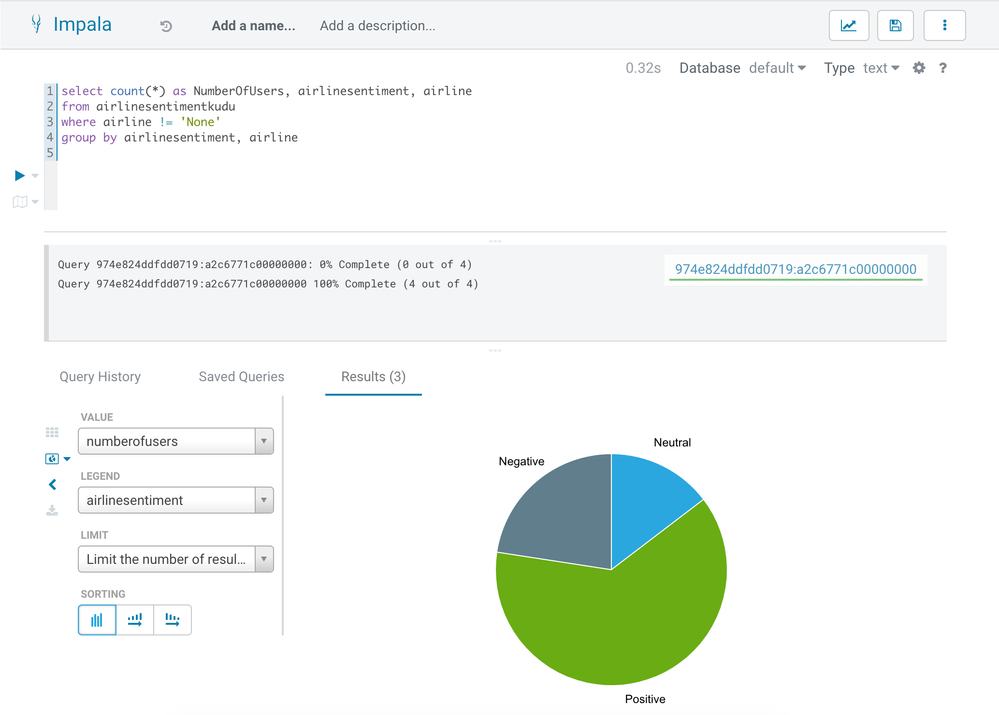Open the editor settings gear
This screenshot has width=999, height=715.
(x=919, y=68)
